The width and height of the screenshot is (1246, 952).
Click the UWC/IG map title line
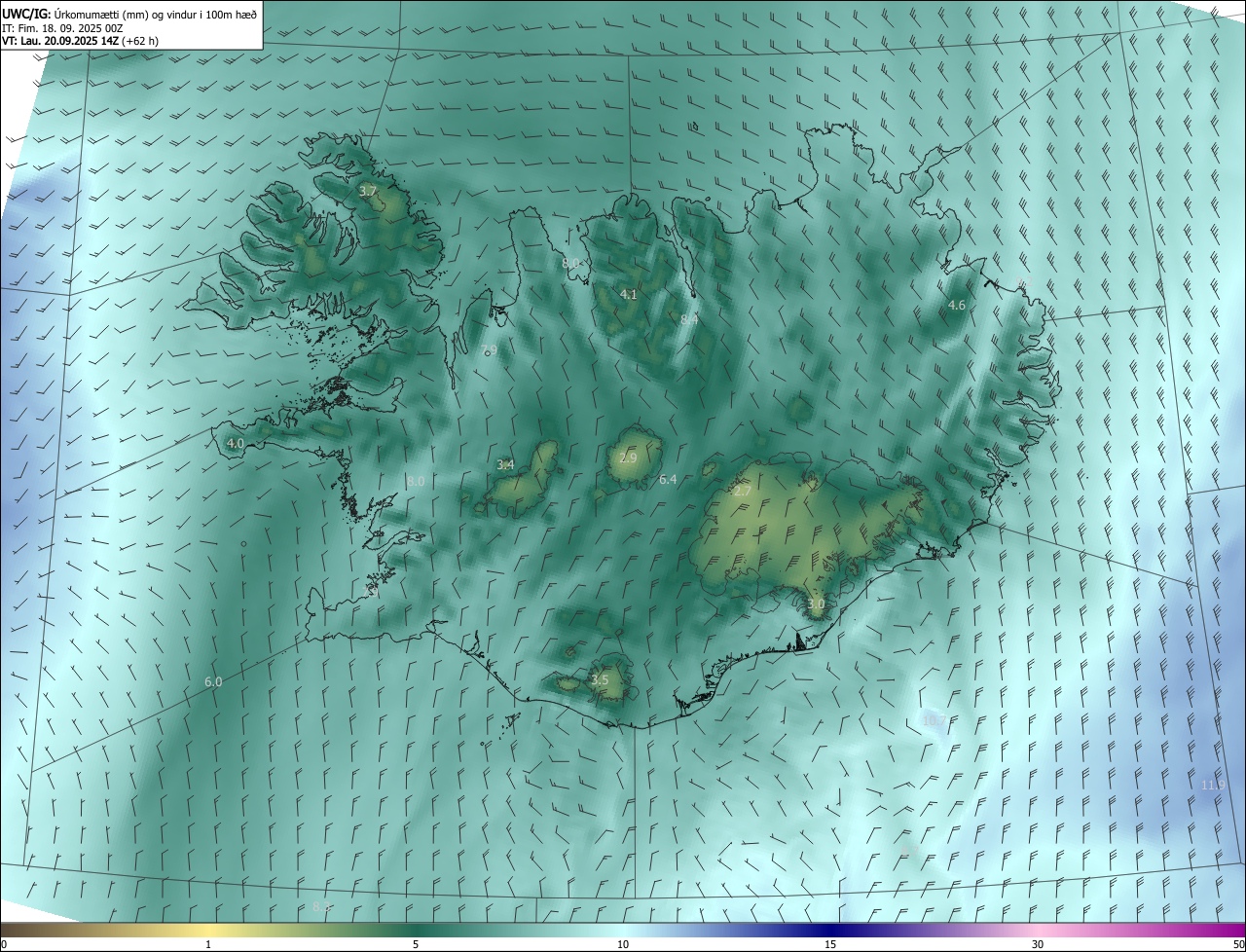(129, 14)
